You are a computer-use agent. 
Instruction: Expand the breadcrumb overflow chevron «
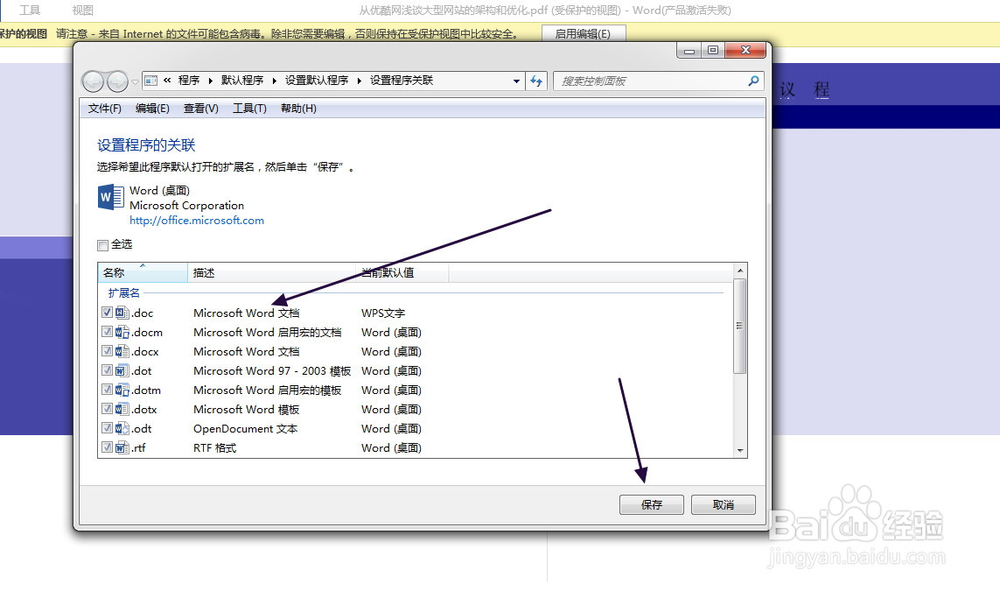pyautogui.click(x=167, y=80)
